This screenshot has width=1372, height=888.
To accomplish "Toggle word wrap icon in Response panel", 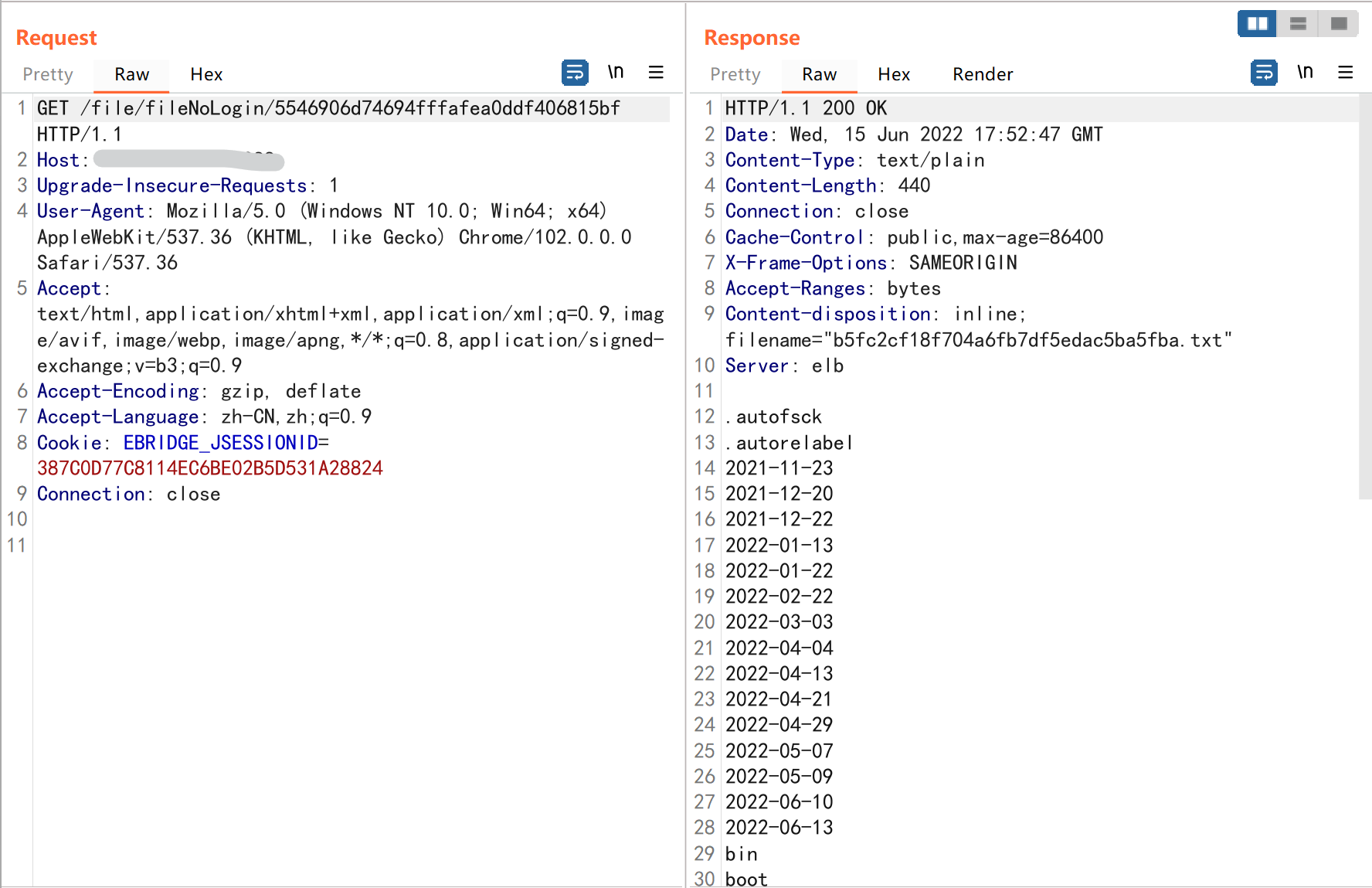I will 1264,73.
